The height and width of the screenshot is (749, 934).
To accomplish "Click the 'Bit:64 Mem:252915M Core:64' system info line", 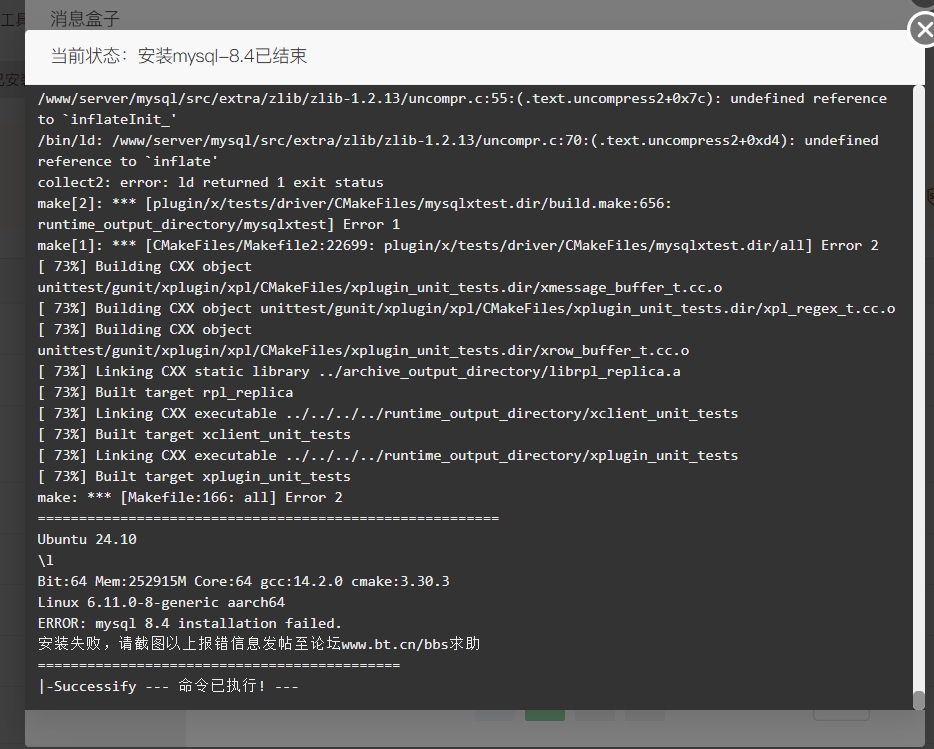I will tap(243, 581).
